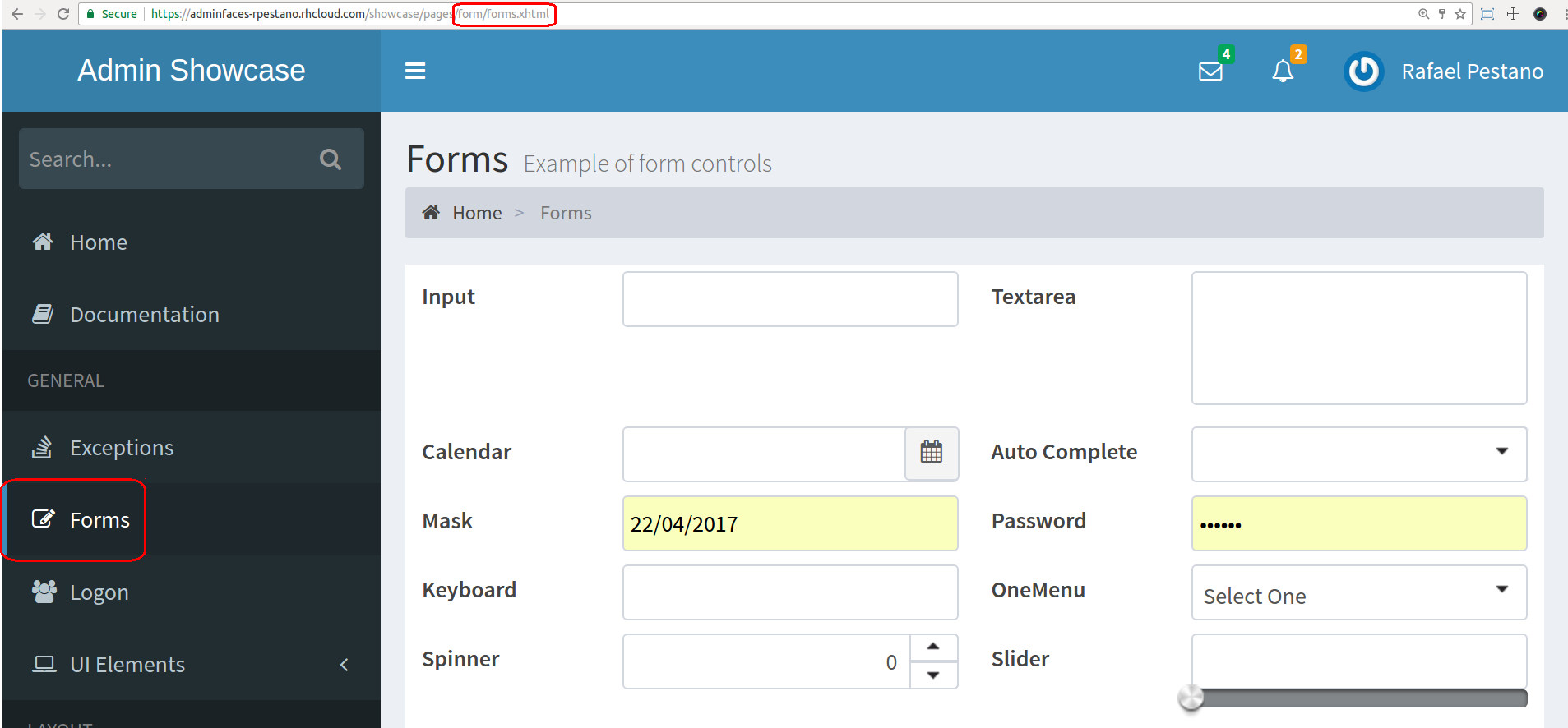Screen dimensions: 1568x728
Task: Click the OneMenu label
Action: pos(1038,590)
